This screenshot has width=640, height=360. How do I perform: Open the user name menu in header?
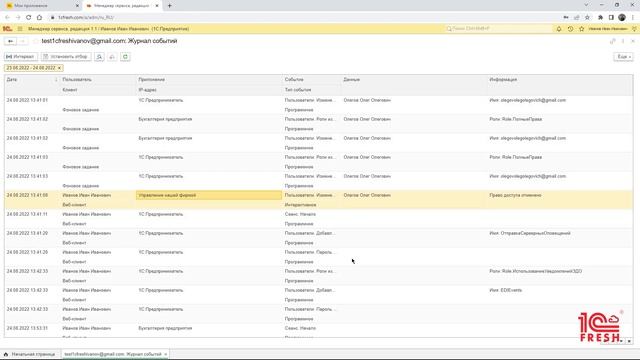608,29
